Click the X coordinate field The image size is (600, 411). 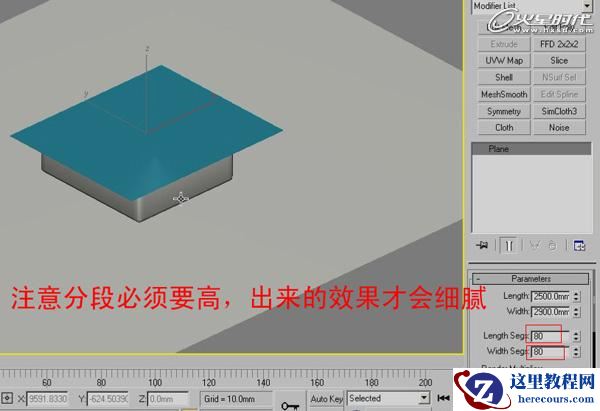click(47, 399)
